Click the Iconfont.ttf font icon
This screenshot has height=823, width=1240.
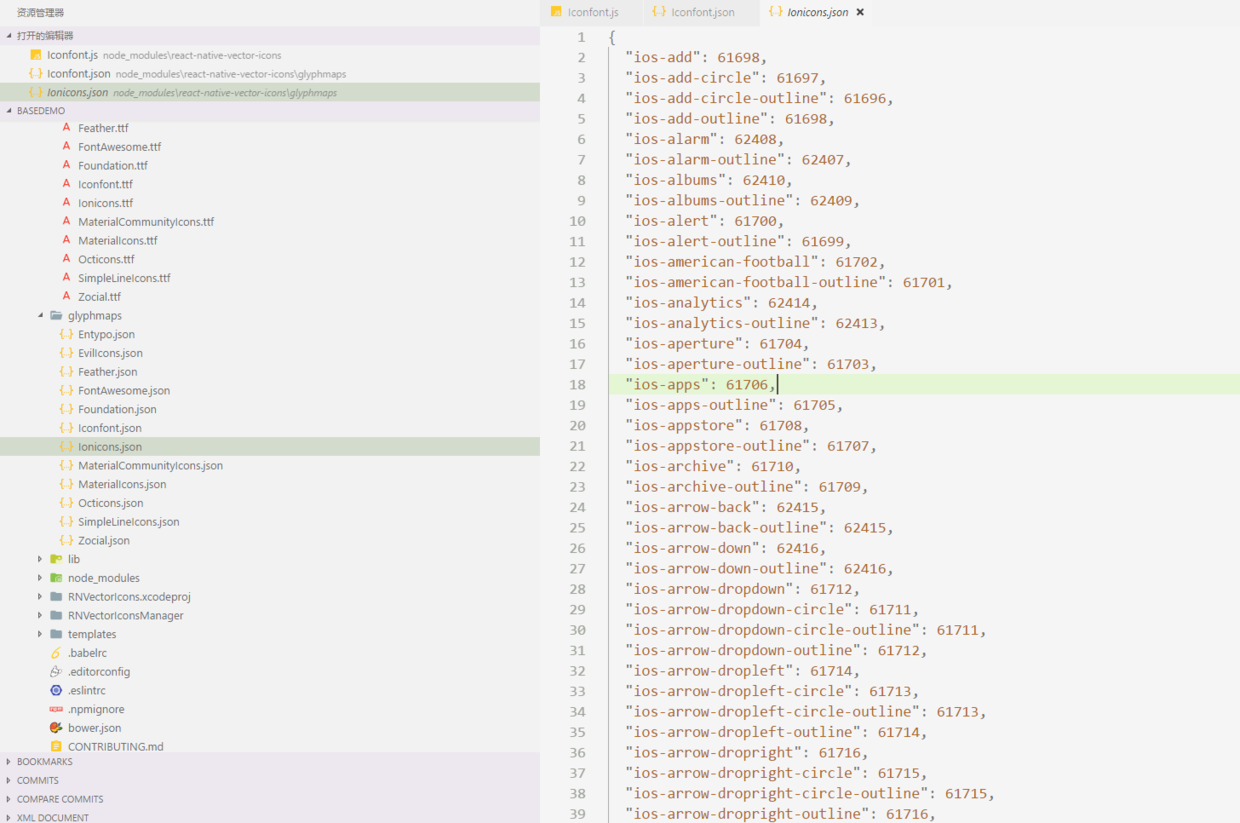click(67, 184)
